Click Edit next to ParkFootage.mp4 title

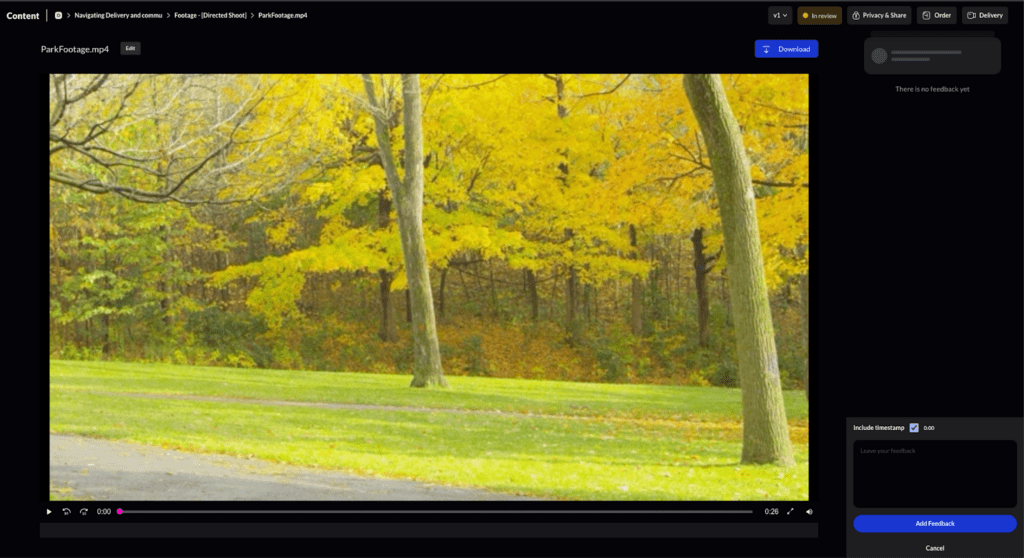tap(130, 48)
